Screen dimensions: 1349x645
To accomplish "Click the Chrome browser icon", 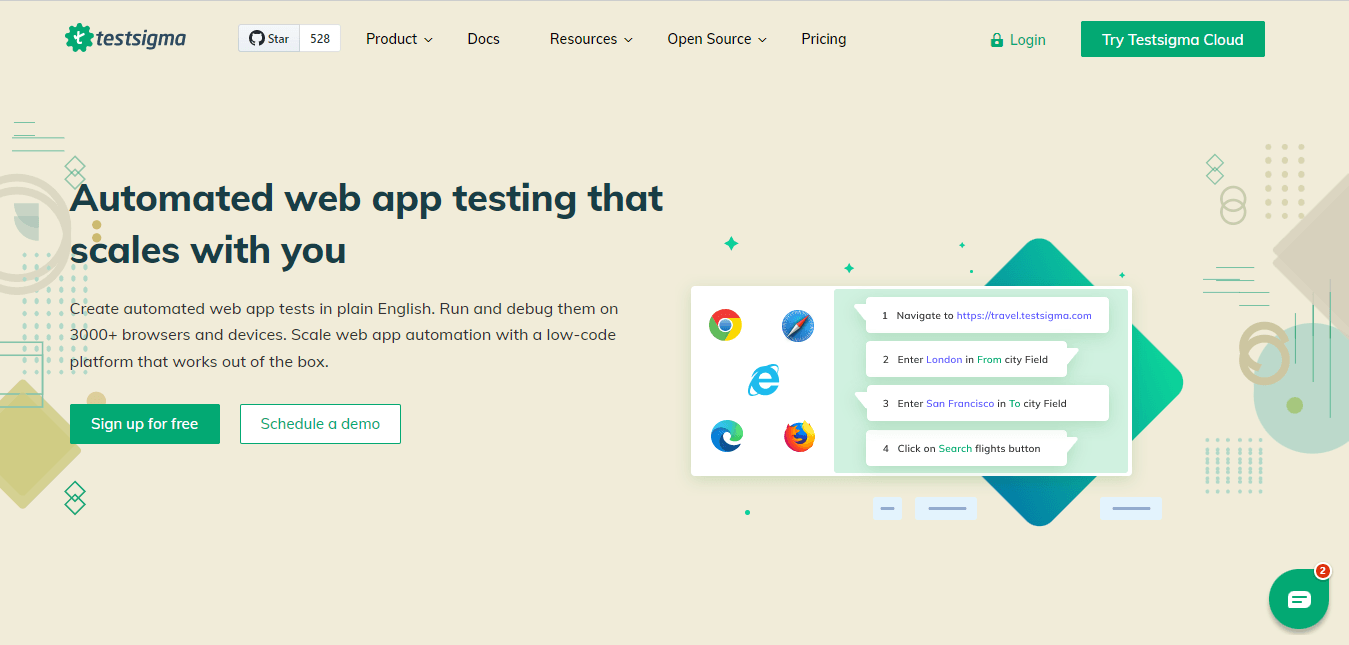I will pyautogui.click(x=725, y=325).
